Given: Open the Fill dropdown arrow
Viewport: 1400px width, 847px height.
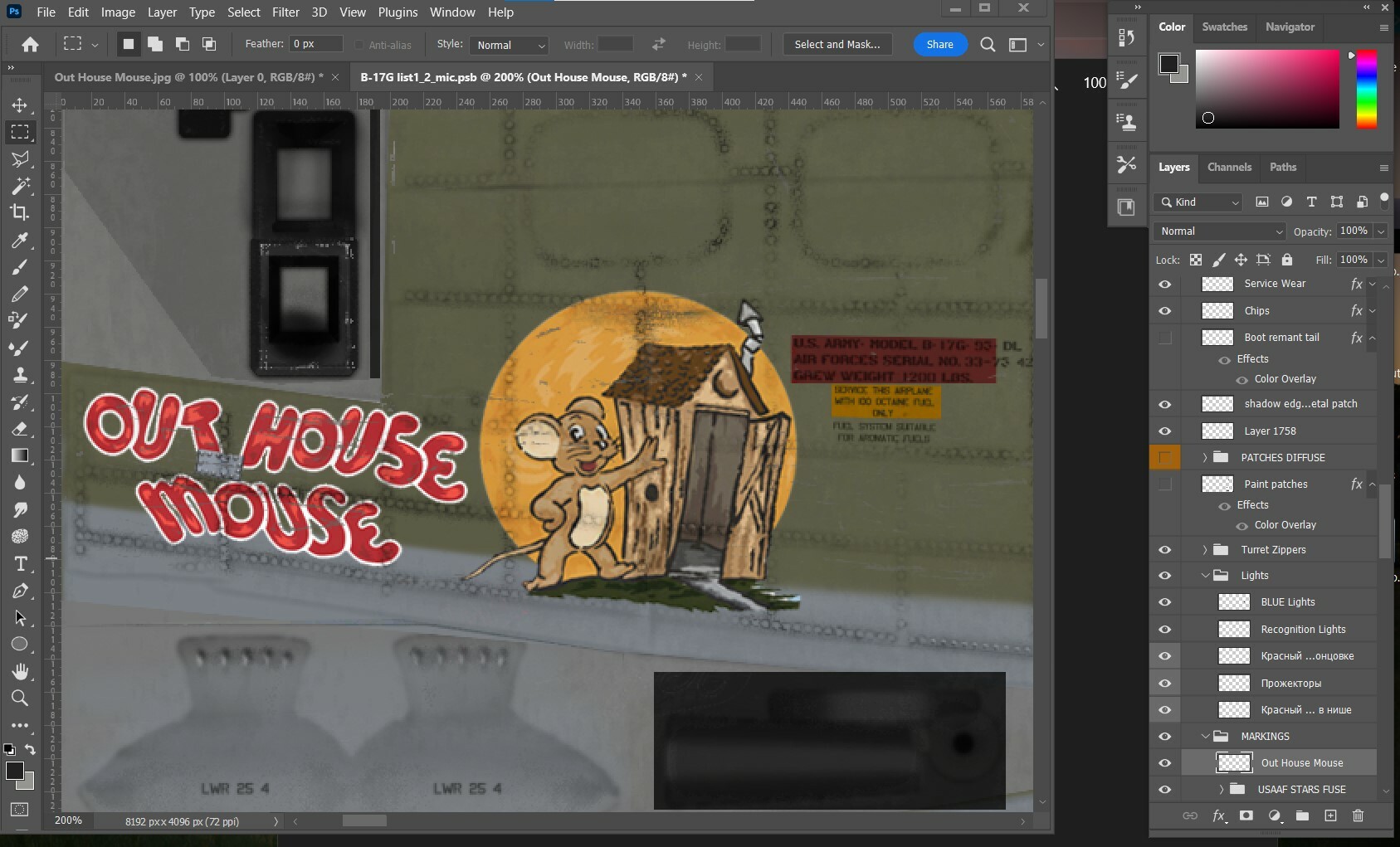Looking at the screenshot, I should pos(1381,260).
